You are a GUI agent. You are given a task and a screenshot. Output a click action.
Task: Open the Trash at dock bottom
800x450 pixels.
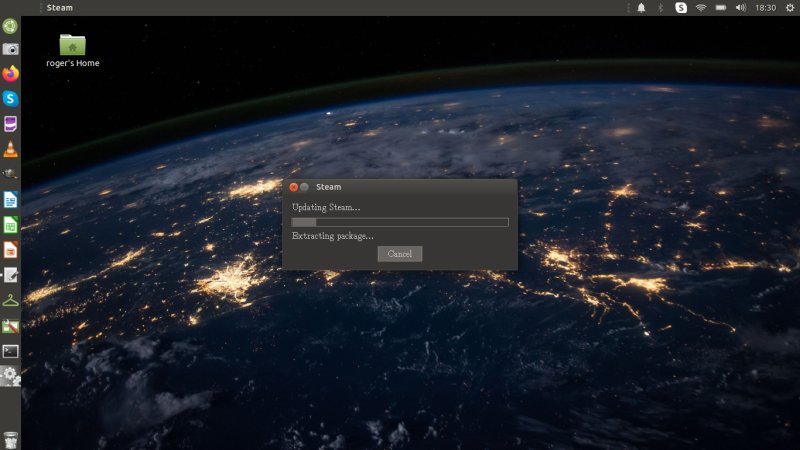pos(10,440)
